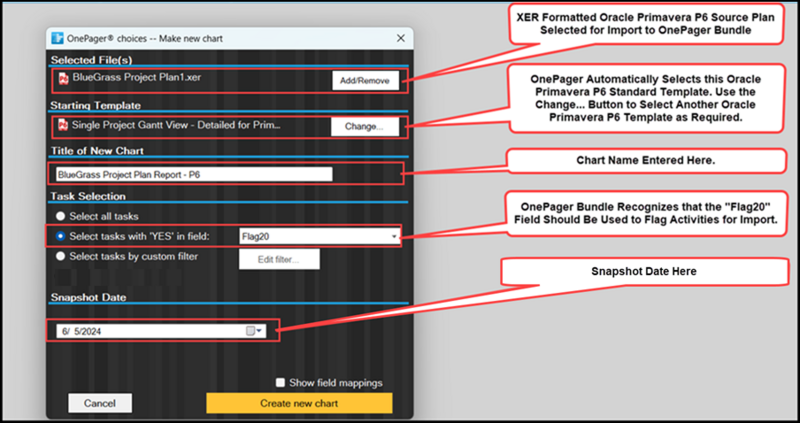Click the dialog title 'OnePager® choices -- Make new chart'
Viewport: 800px width, 423px height.
point(144,39)
